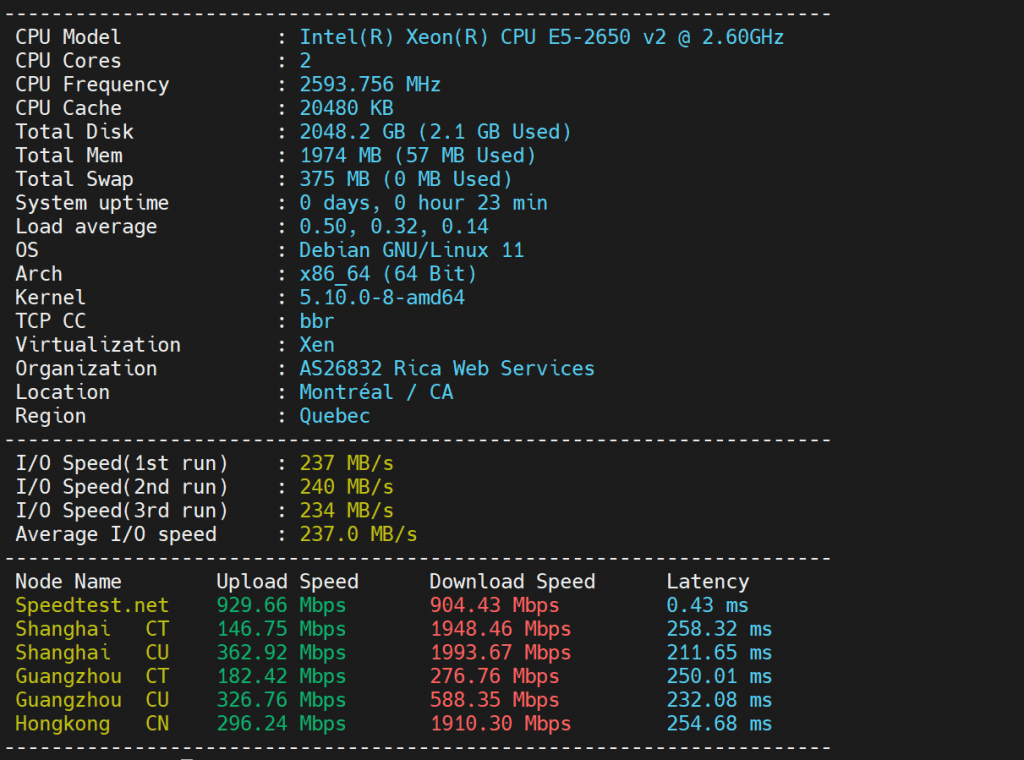Click the download speed 1993.67 Mbps
The width and height of the screenshot is (1024, 760).
click(500, 652)
